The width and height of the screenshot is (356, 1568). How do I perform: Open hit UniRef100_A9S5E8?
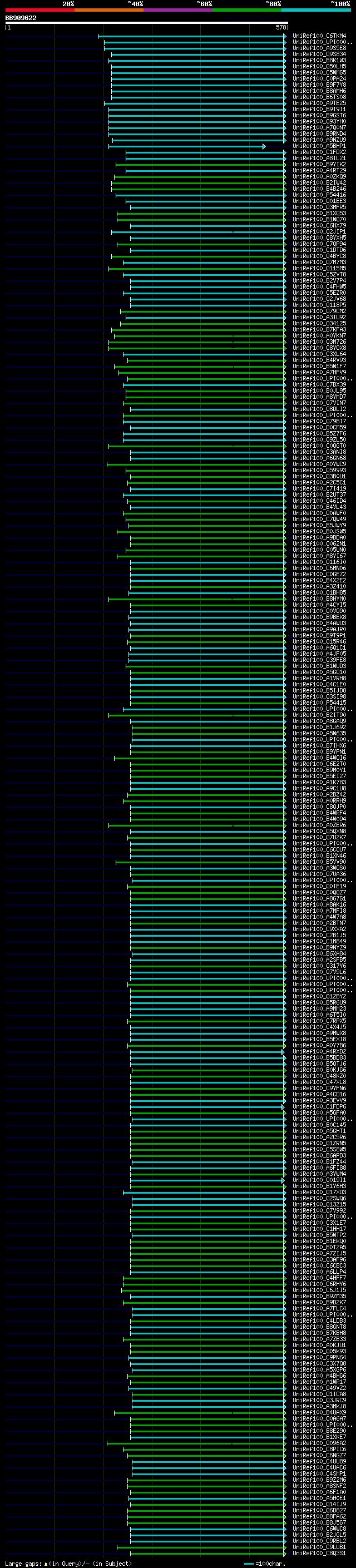(319, 48)
